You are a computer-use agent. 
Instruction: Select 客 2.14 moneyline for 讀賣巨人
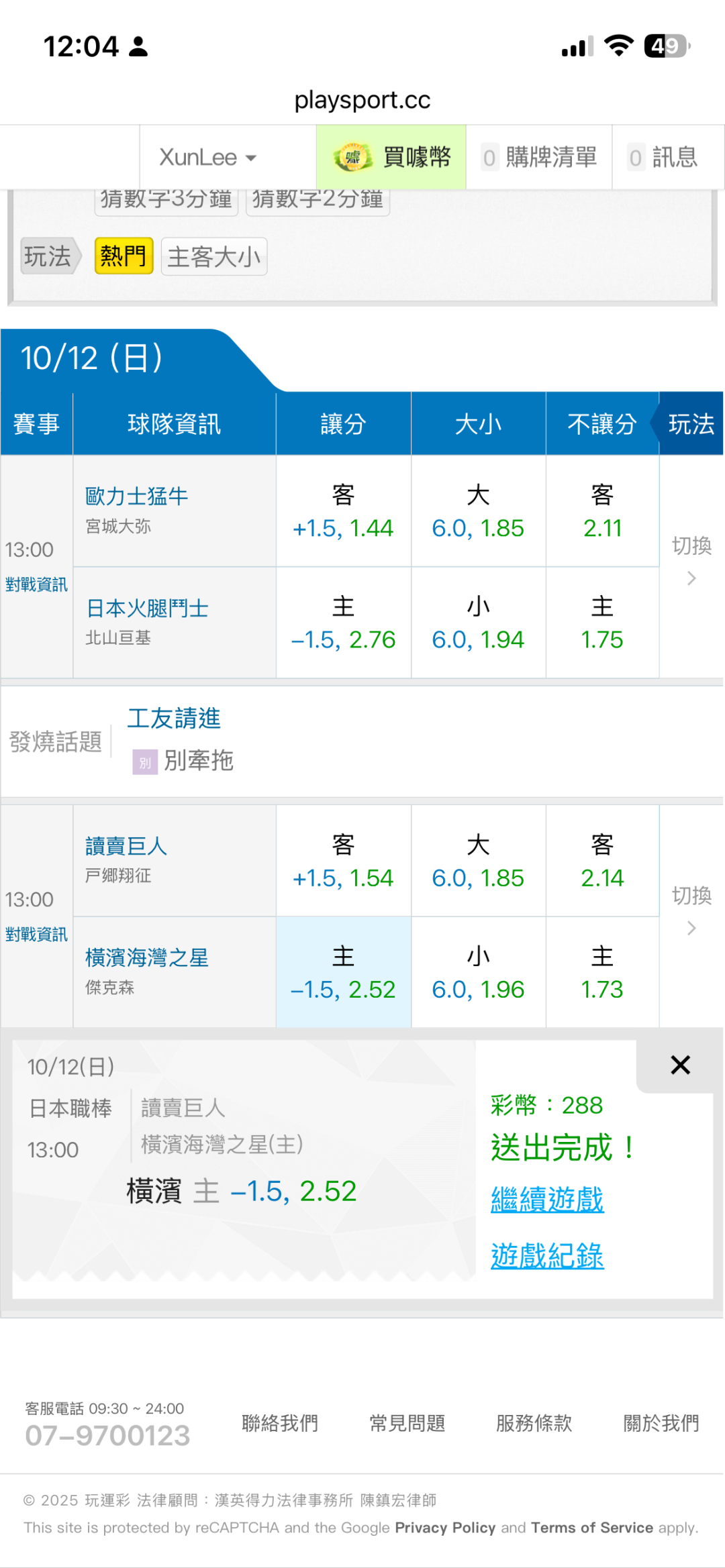coord(602,861)
